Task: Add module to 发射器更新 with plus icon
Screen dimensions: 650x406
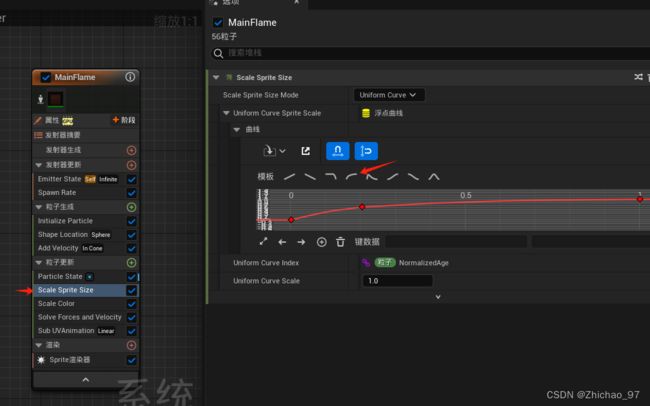Action: [131, 165]
